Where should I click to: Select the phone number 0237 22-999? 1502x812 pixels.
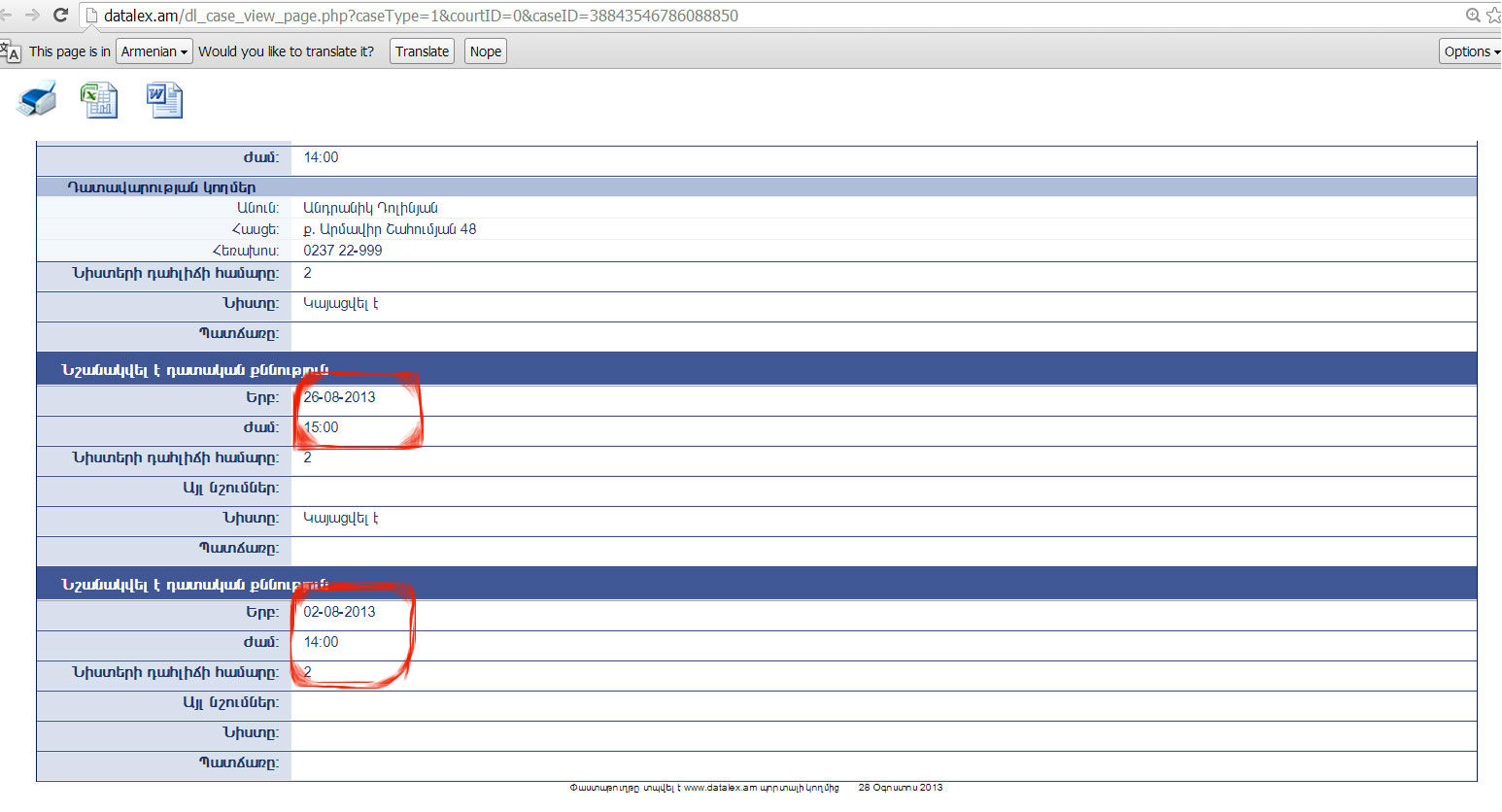pos(343,251)
